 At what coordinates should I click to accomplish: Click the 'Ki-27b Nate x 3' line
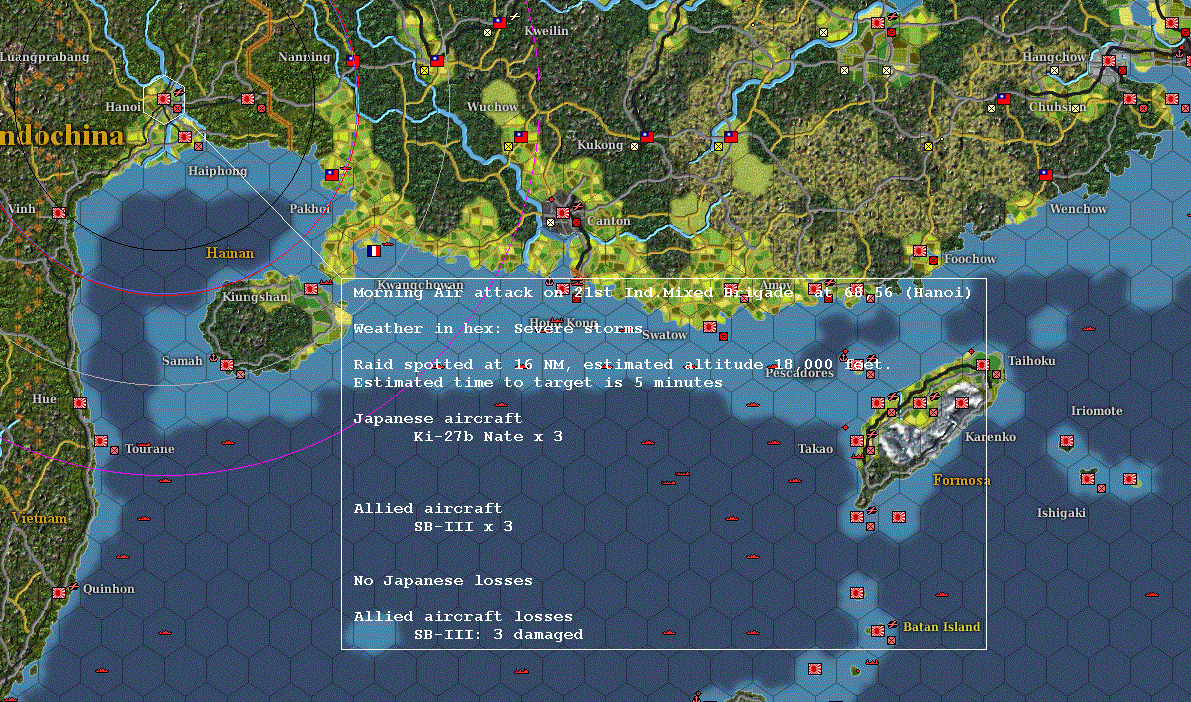click(x=488, y=437)
